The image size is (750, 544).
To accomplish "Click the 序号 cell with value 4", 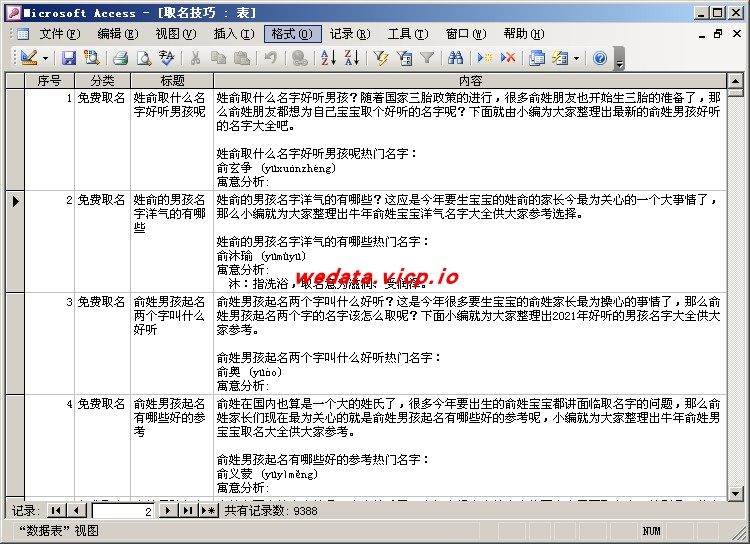I will (49, 445).
